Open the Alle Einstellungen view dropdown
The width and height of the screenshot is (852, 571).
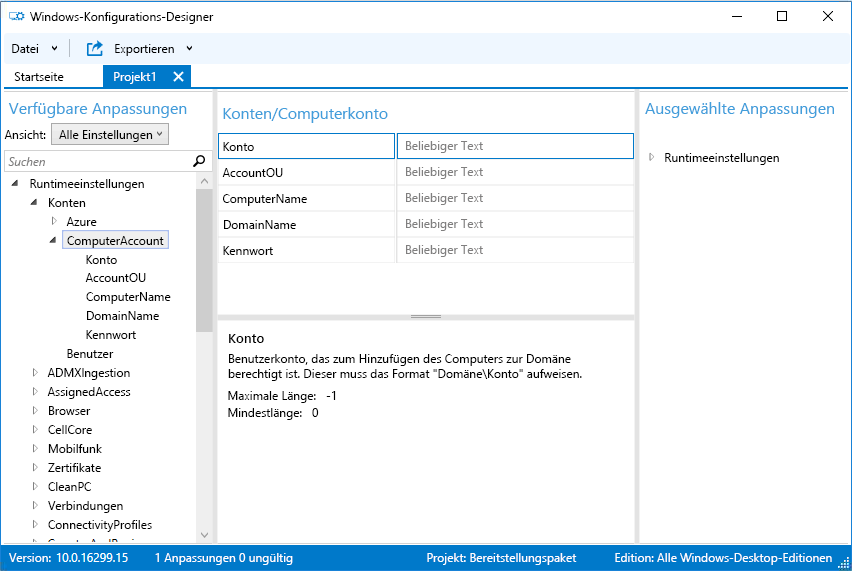point(110,134)
